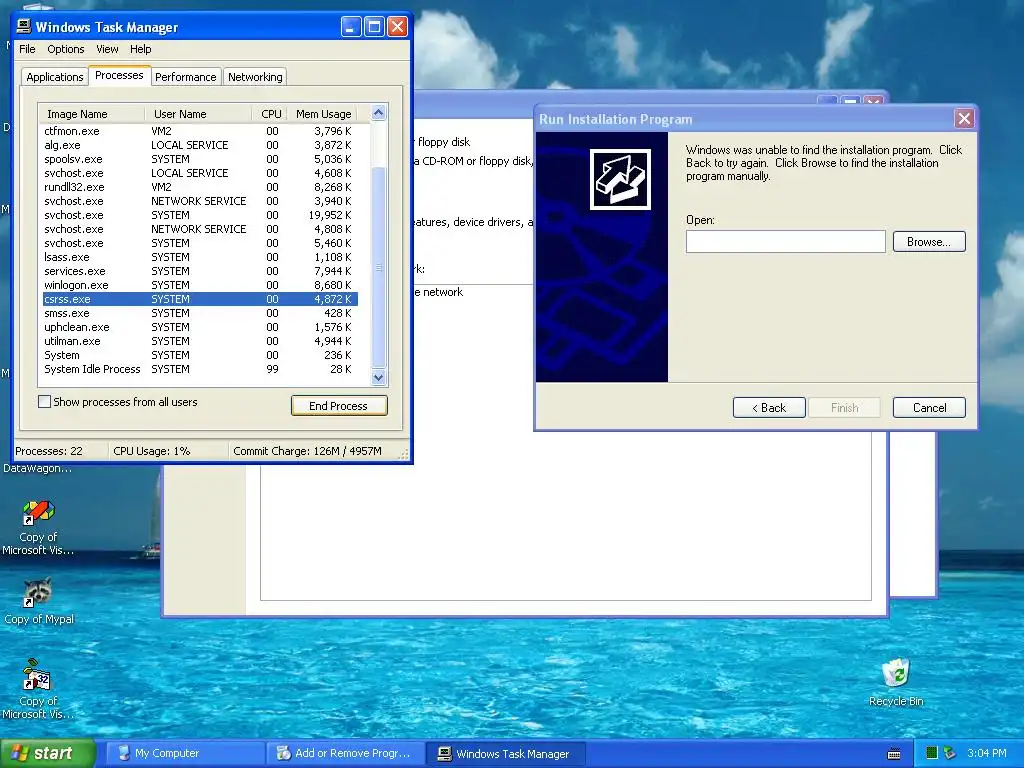Viewport: 1024px width, 768px height.
Task: Open the File menu in Task Manager
Action: 27,49
